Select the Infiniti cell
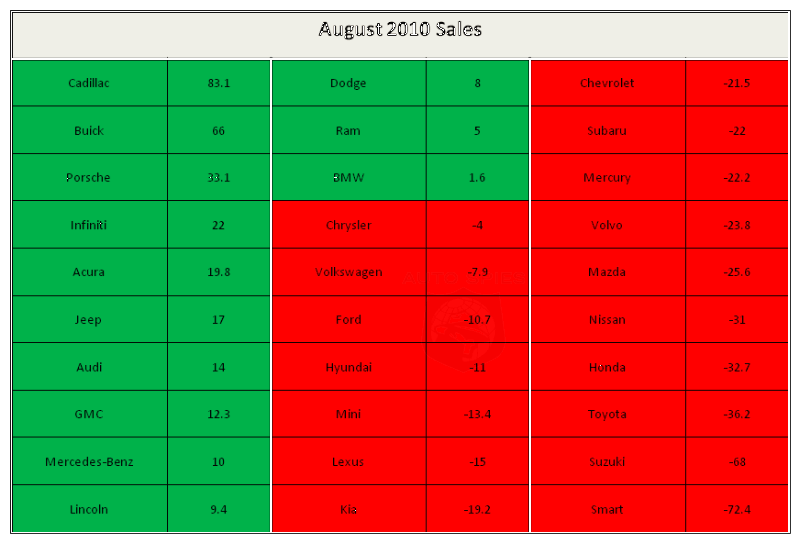This screenshot has width=800, height=543. [90, 225]
